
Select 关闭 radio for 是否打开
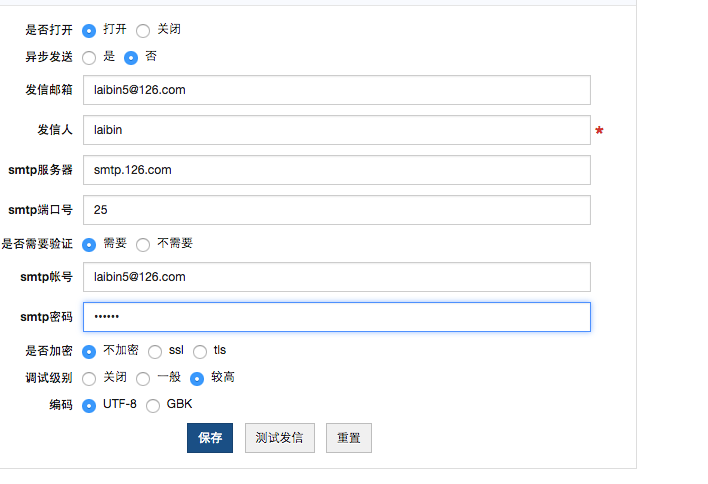[143, 31]
